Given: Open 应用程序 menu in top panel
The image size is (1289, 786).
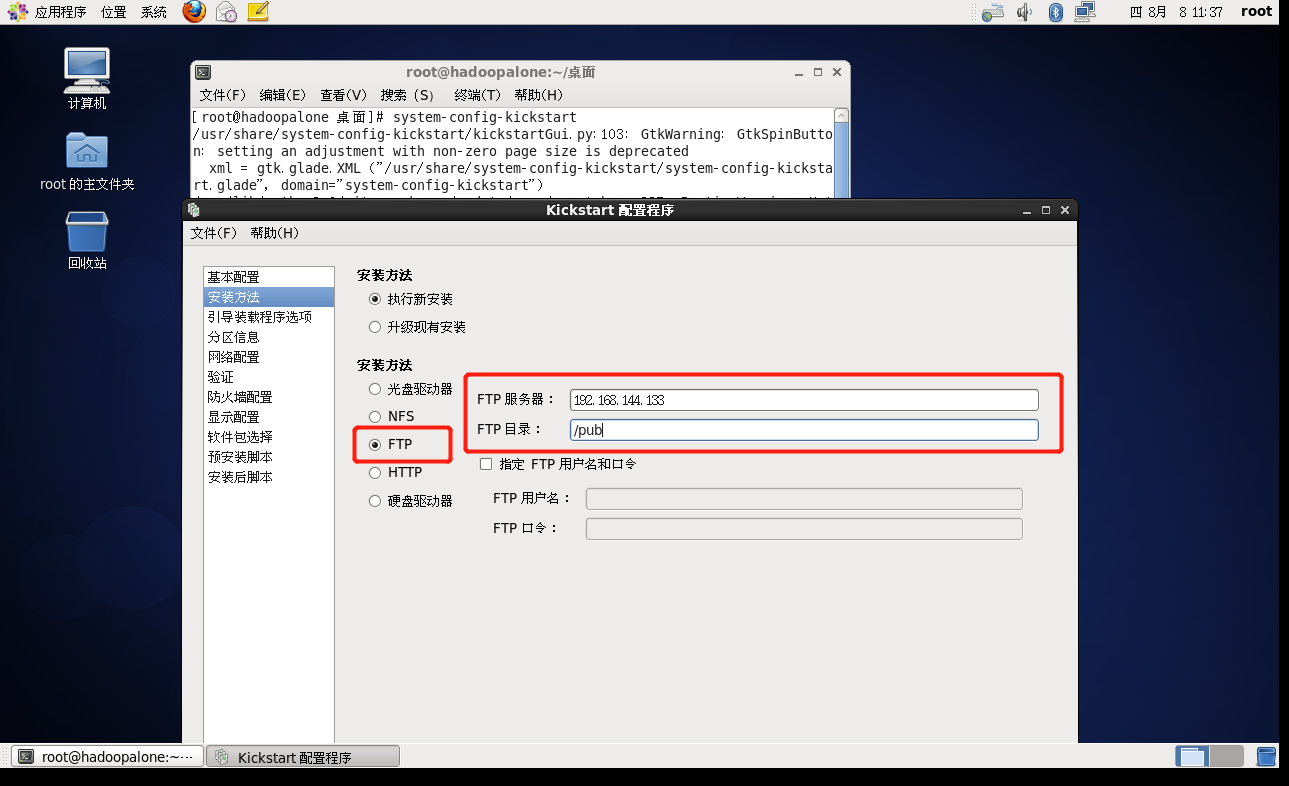Looking at the screenshot, I should (x=60, y=12).
